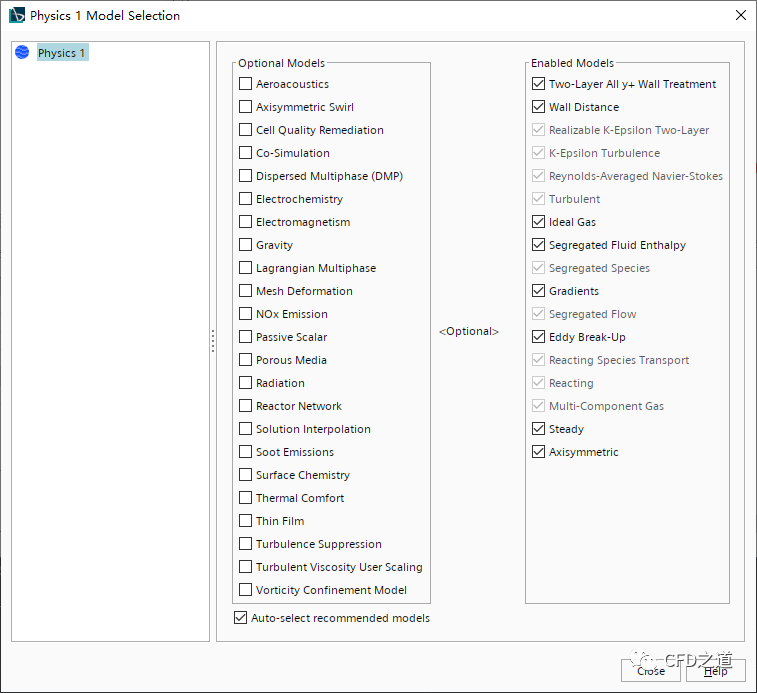Enable Turbulence Suppression
This screenshot has width=757, height=693.
245,544
